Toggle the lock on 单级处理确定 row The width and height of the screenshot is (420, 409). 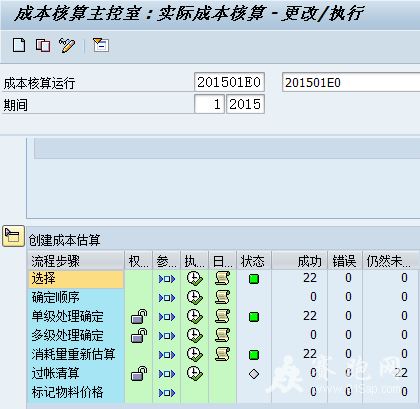(x=139, y=316)
